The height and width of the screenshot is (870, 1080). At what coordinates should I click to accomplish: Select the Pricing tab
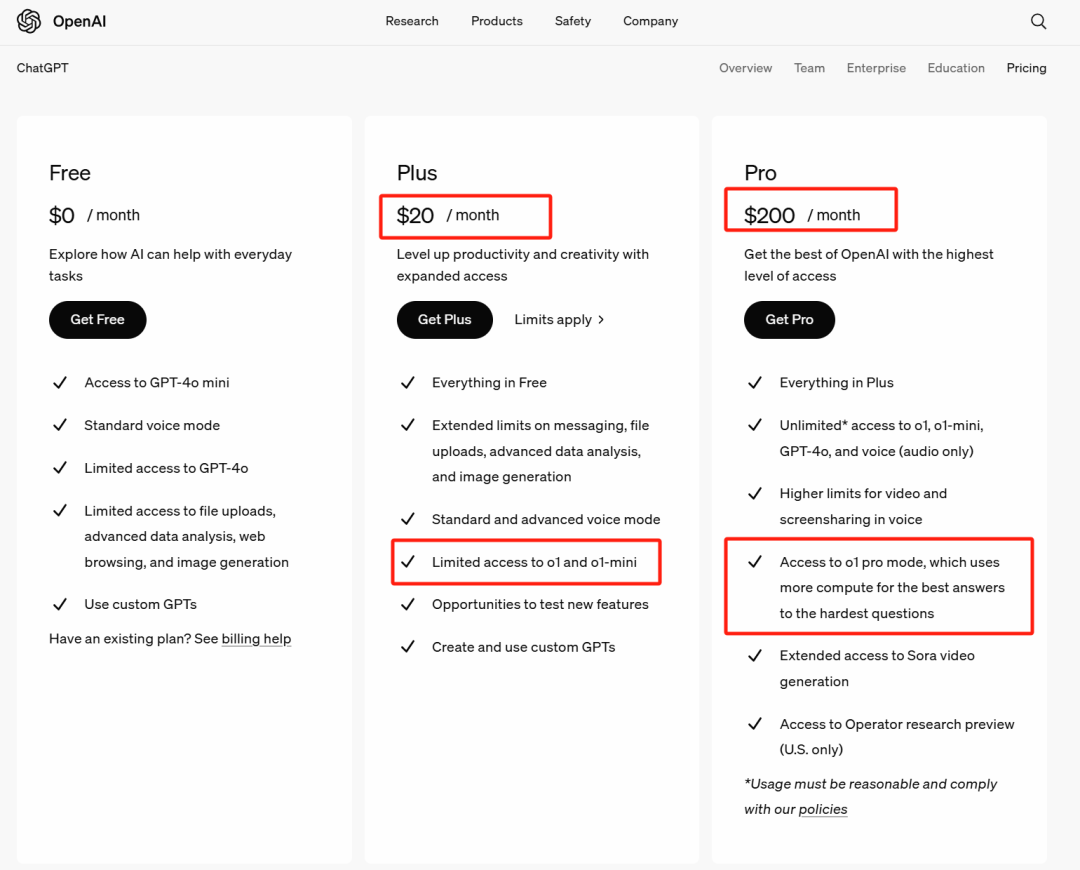point(1026,67)
